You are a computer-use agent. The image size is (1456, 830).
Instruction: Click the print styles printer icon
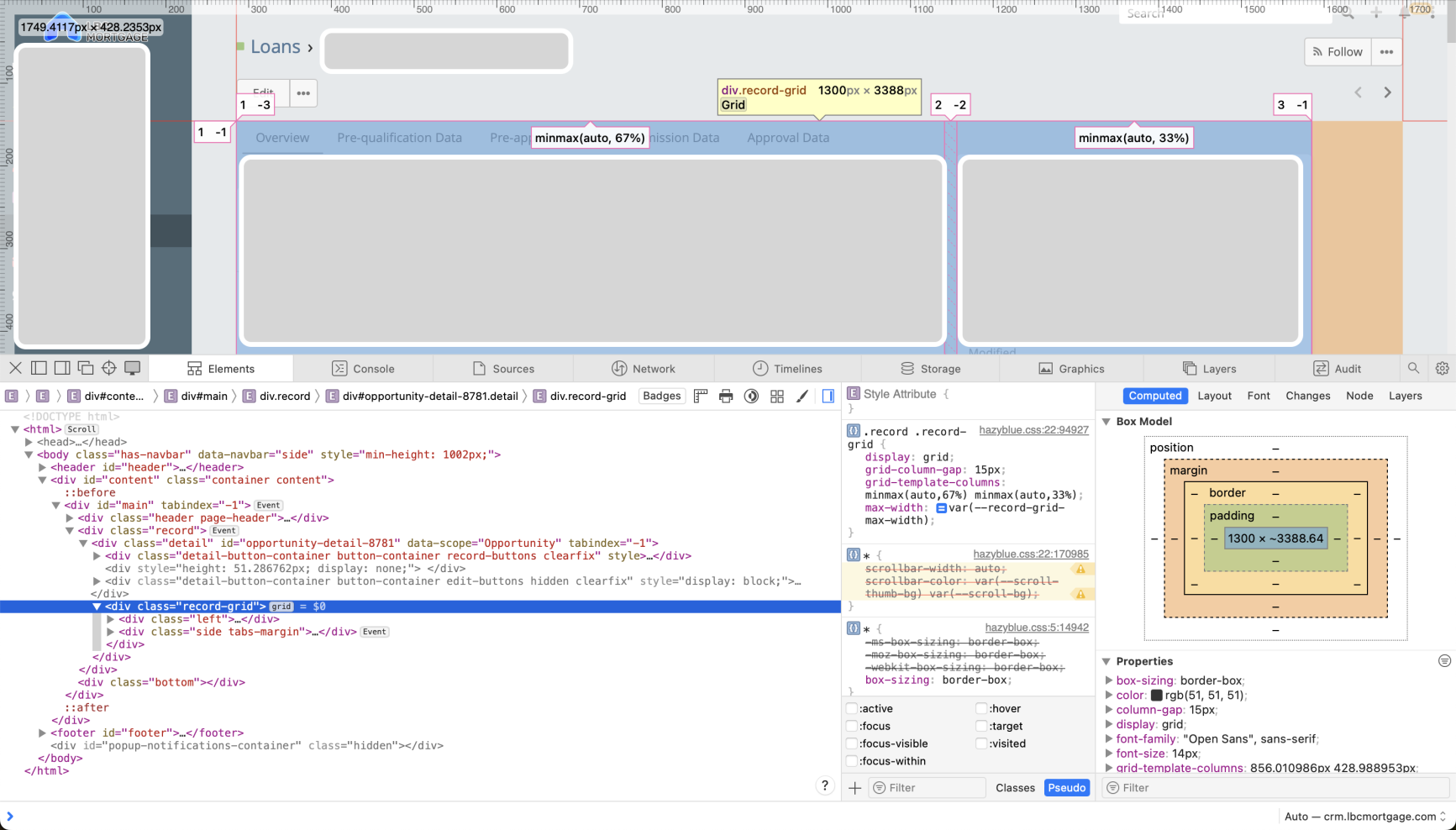[x=726, y=396]
